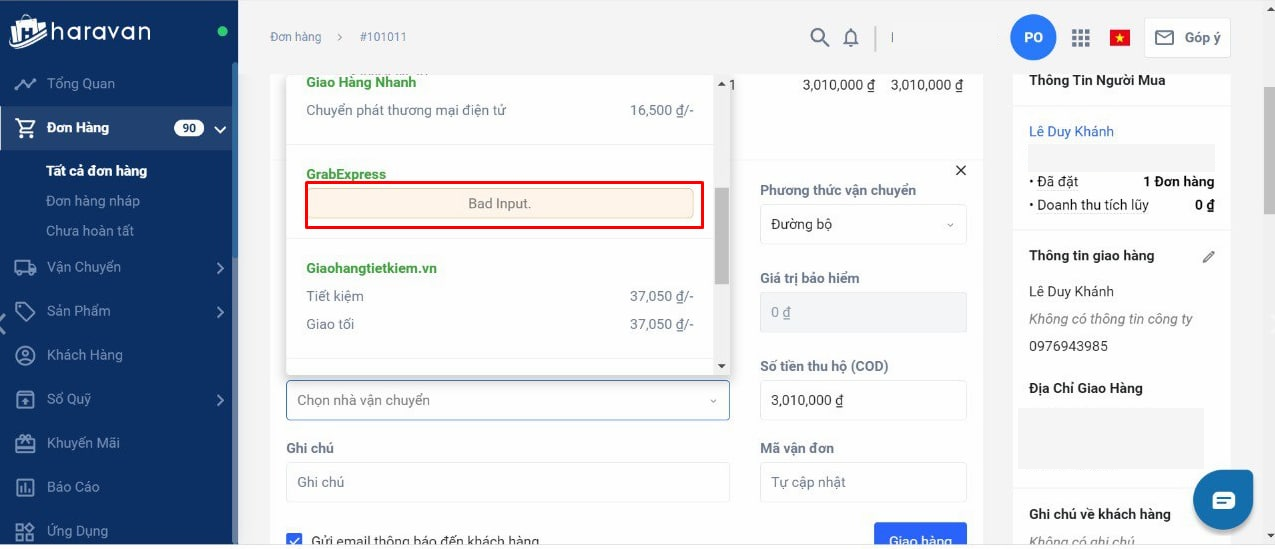Open Tổng Quan overview menu
This screenshot has width=1275, height=549.
(80, 83)
